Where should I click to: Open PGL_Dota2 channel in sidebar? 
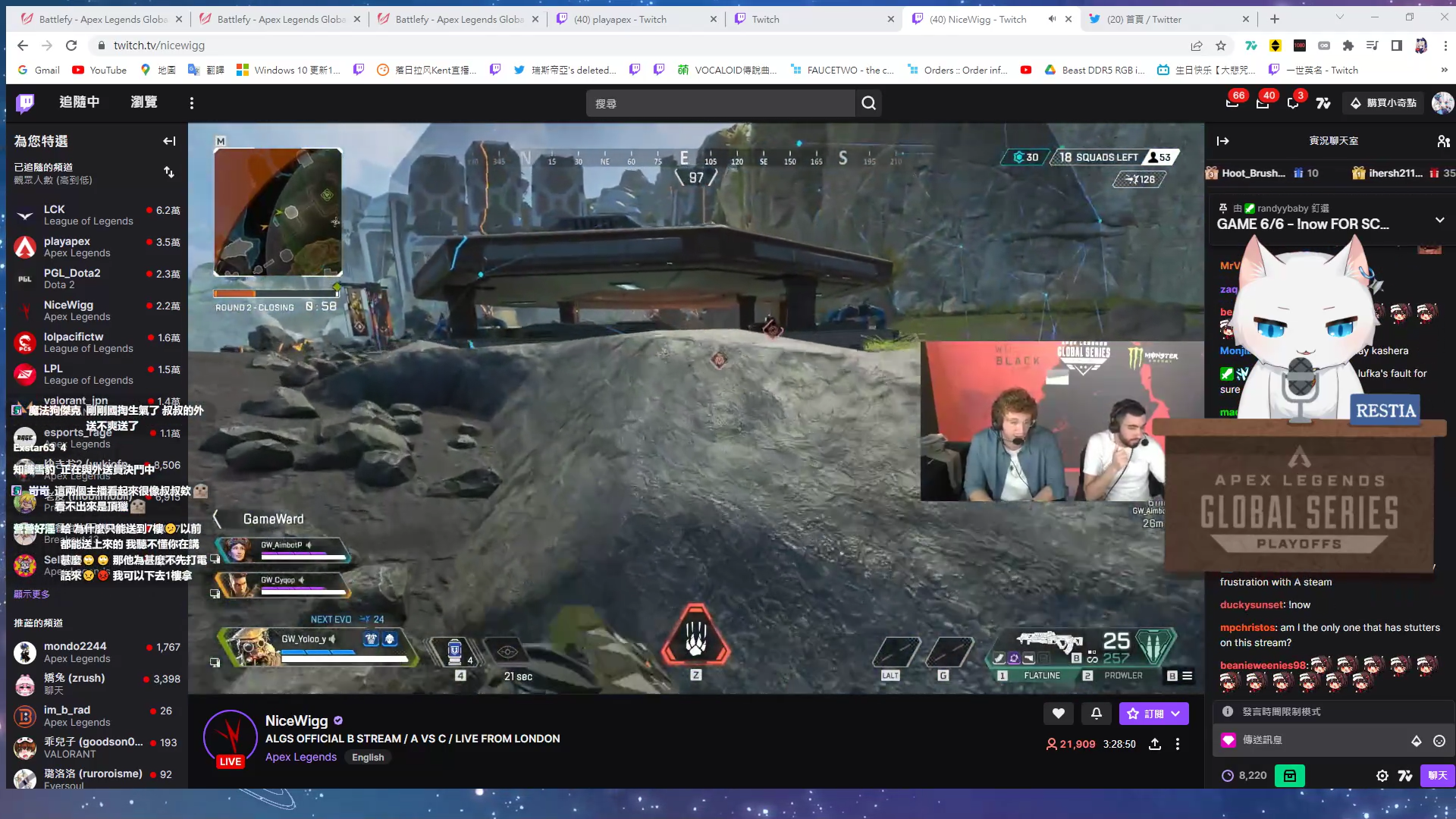(x=96, y=279)
